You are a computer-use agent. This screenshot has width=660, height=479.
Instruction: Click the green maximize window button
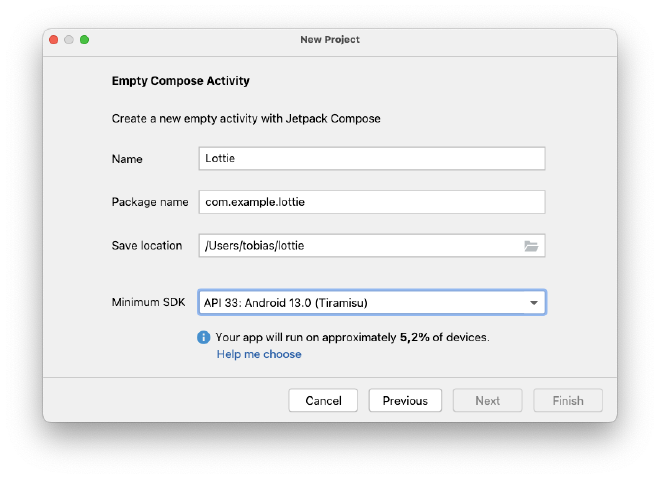(85, 39)
